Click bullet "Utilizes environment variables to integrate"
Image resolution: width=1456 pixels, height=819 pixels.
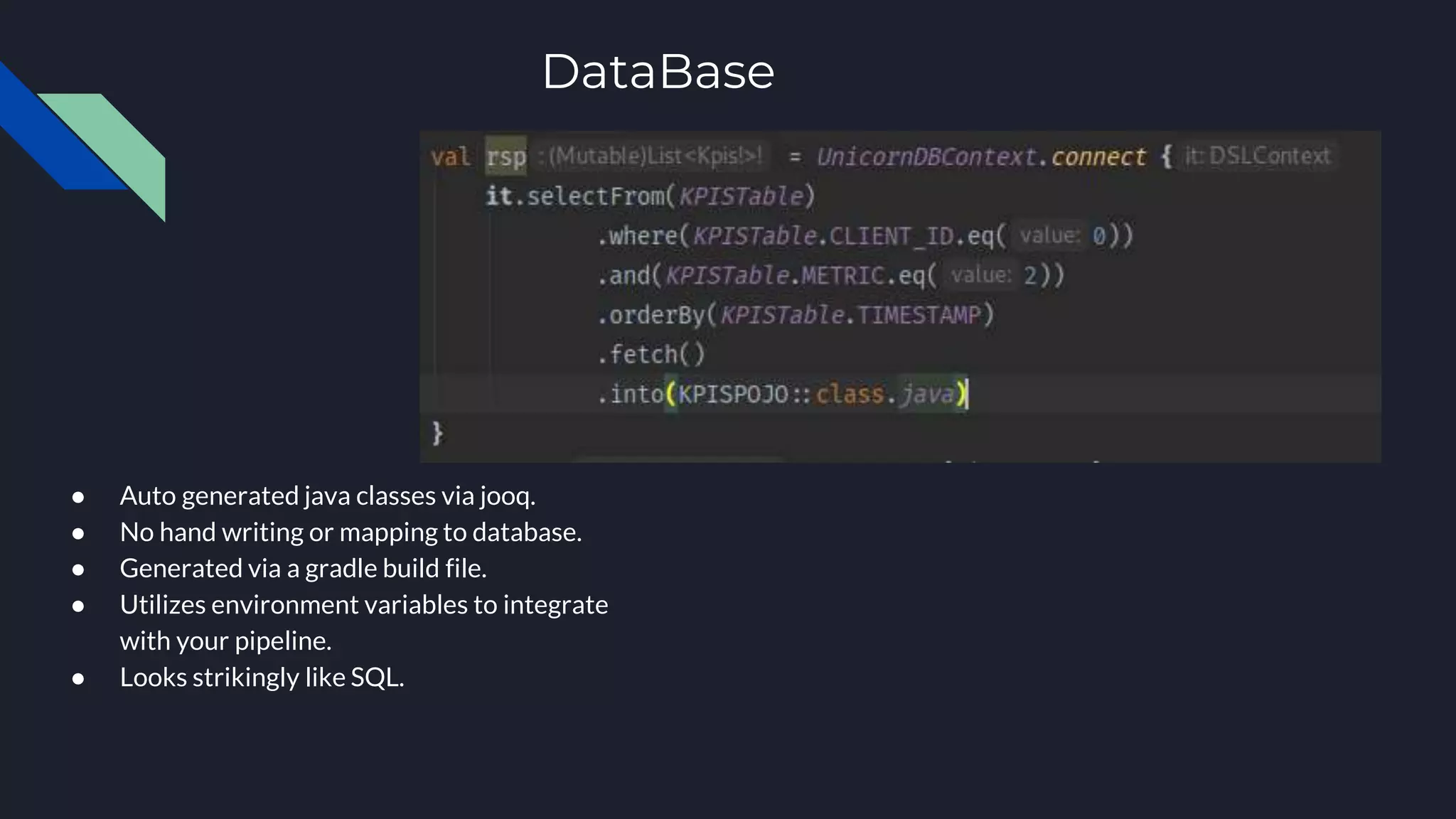[x=364, y=604]
